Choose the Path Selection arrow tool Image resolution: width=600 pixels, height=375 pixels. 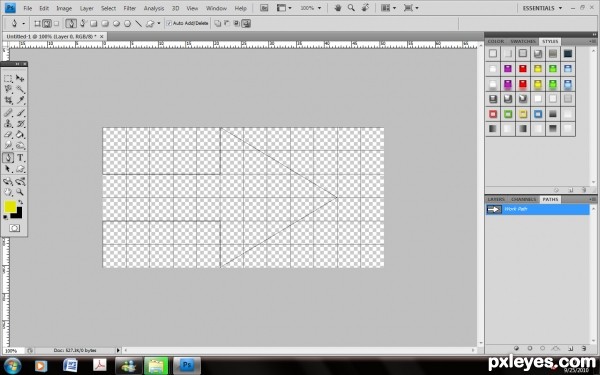click(x=8, y=169)
